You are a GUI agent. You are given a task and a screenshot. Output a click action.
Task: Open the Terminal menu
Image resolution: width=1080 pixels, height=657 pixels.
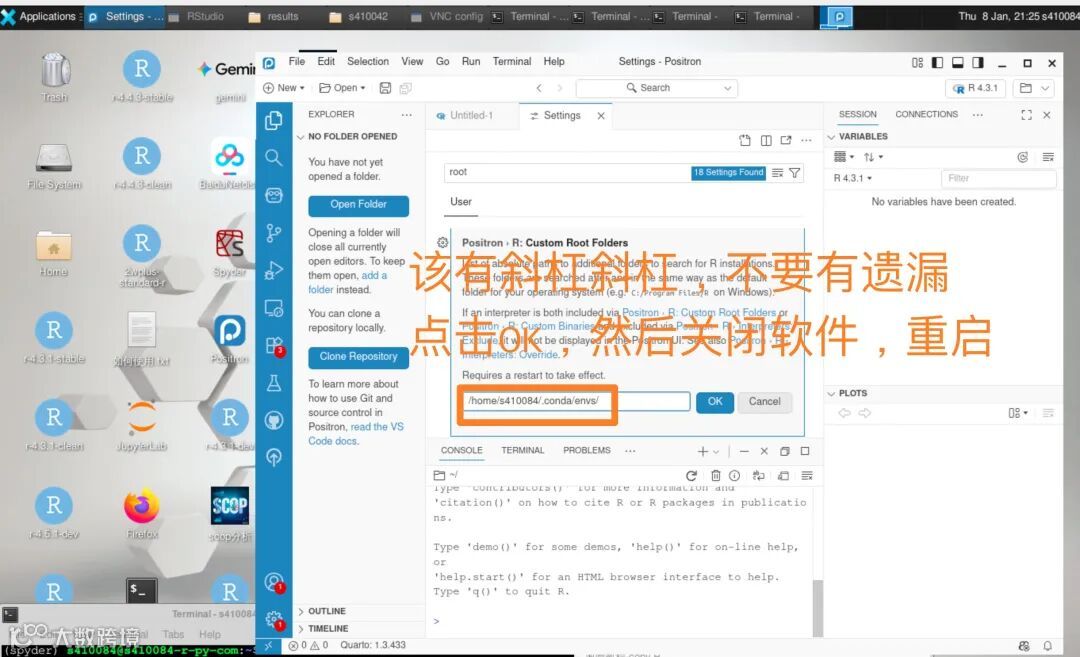[x=512, y=61]
